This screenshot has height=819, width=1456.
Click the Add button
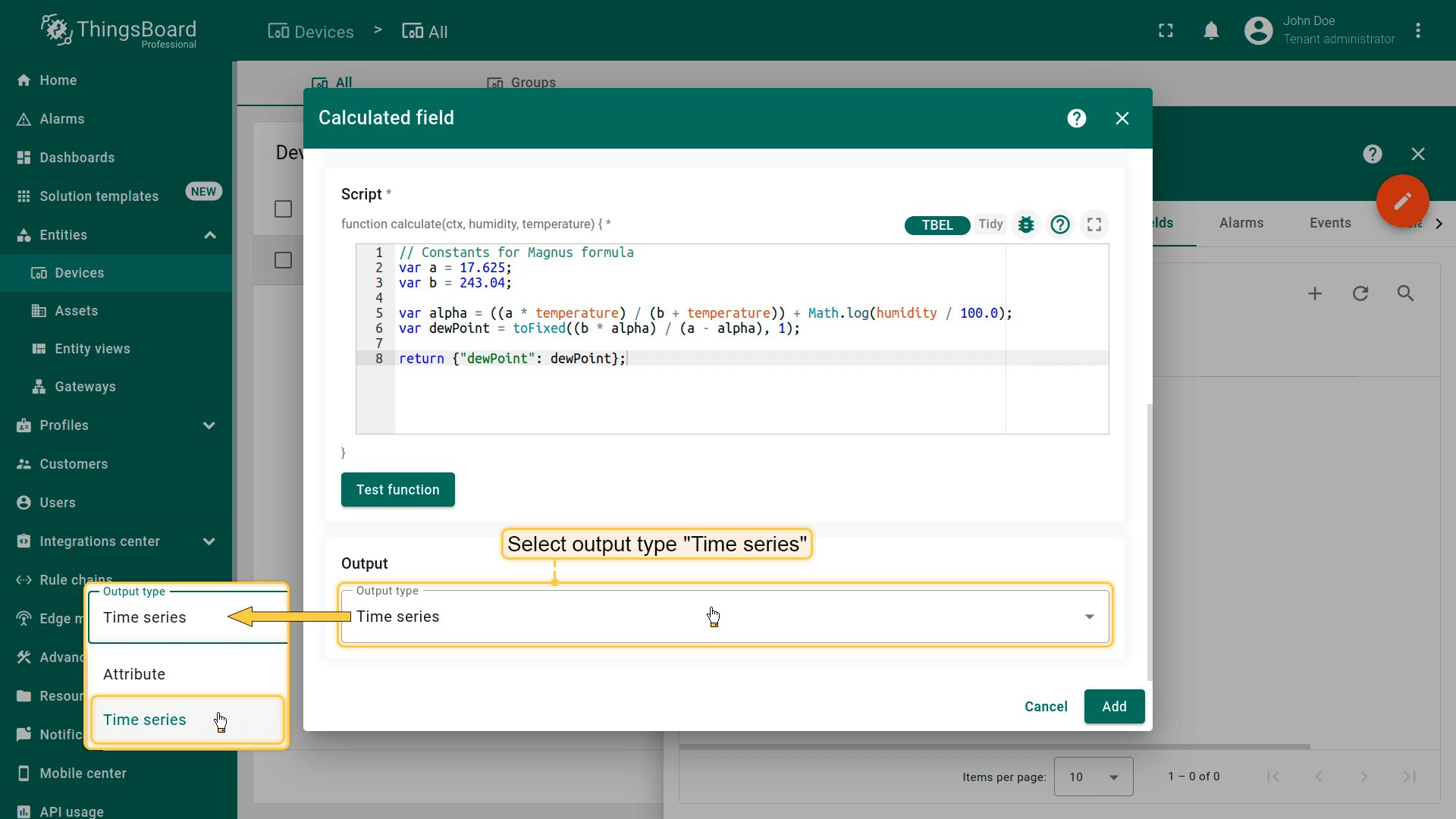(1113, 707)
